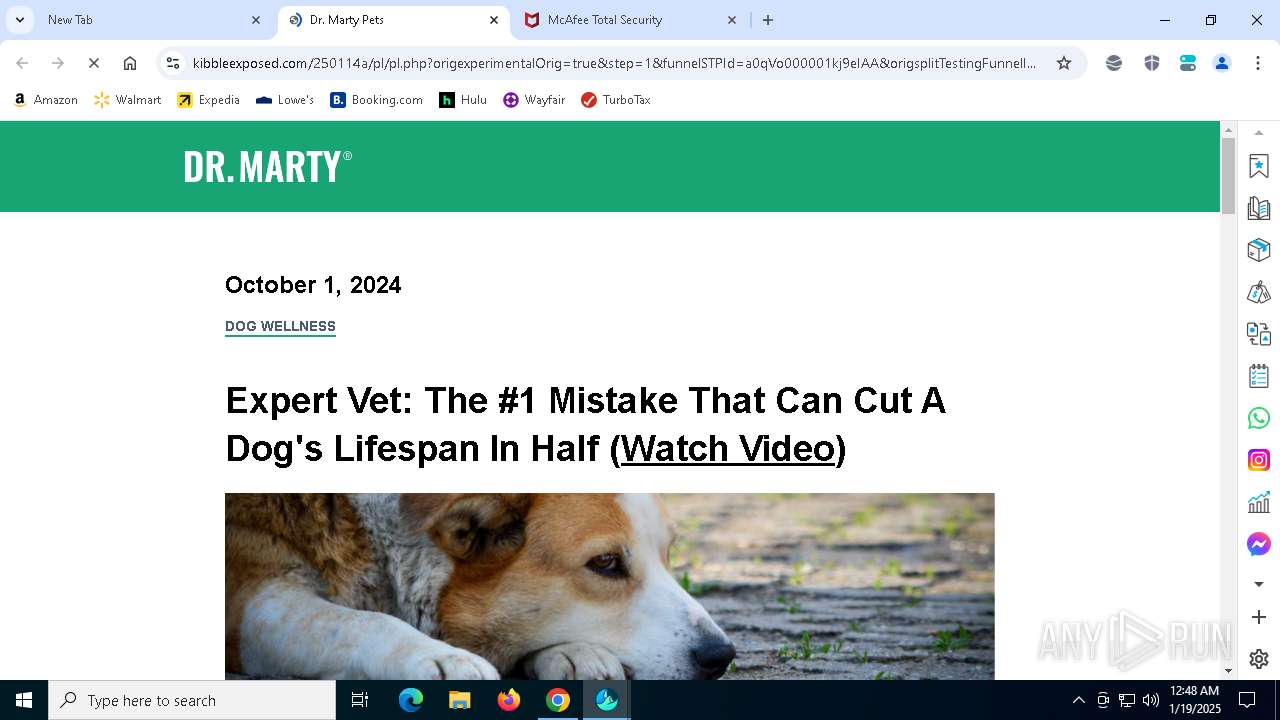Click the dog photo in article
This screenshot has width=1280, height=720.
tap(610, 586)
